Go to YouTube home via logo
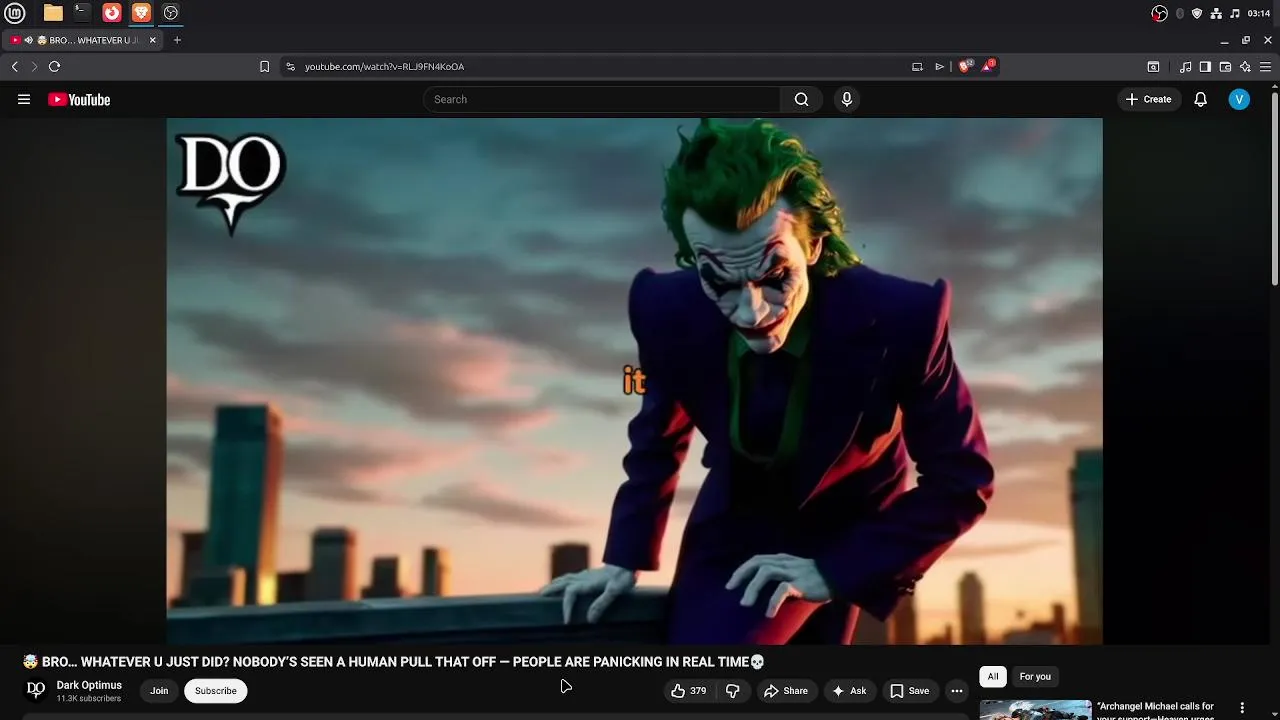 (x=79, y=99)
